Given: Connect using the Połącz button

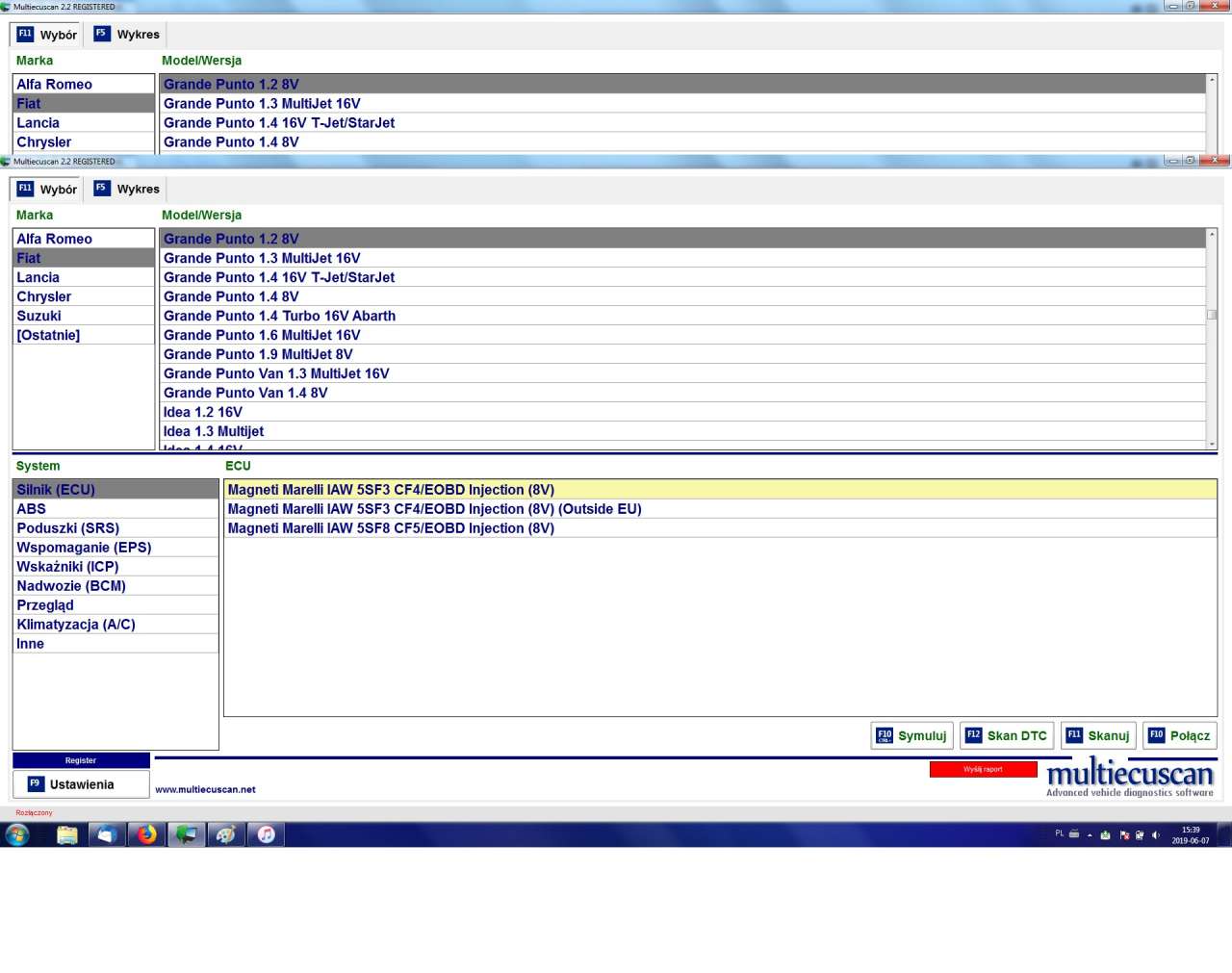Looking at the screenshot, I should pyautogui.click(x=1179, y=736).
